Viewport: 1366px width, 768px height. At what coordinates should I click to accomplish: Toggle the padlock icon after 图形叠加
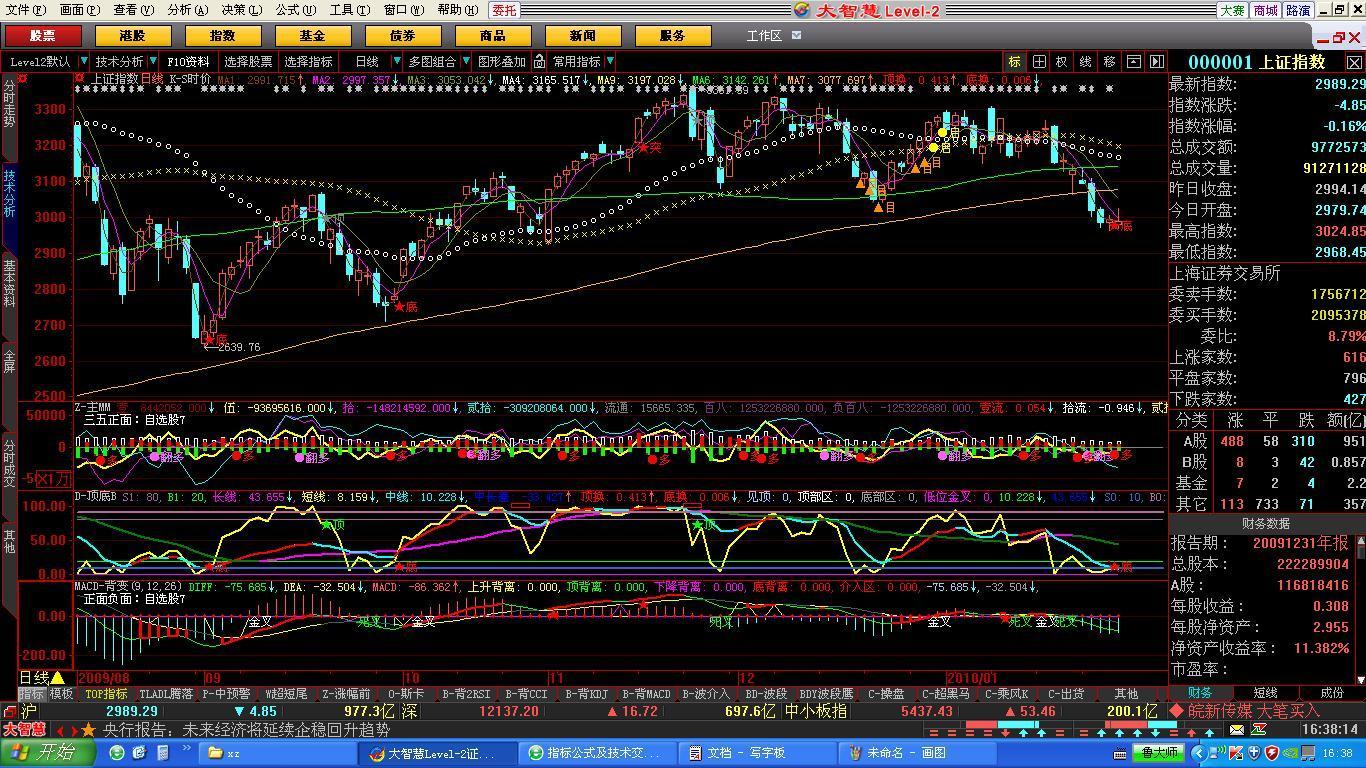(540, 61)
